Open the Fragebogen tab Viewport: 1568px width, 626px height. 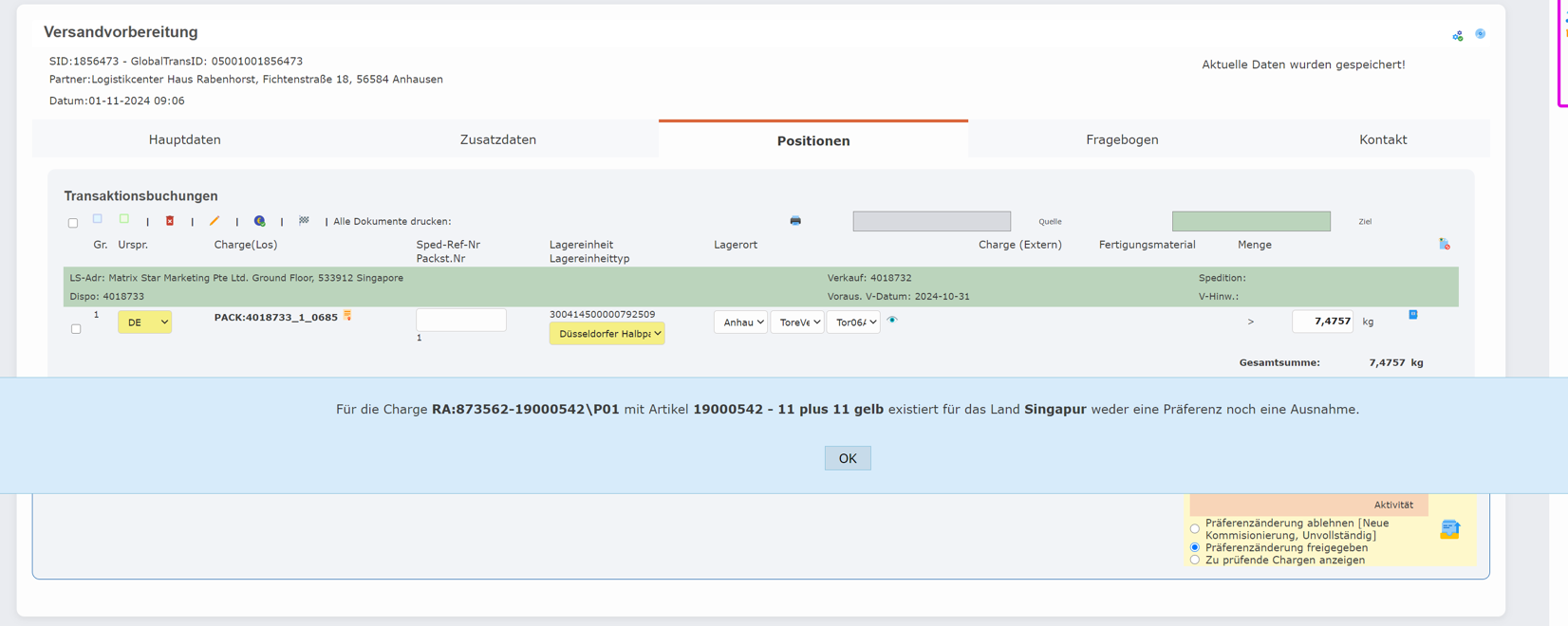tap(1122, 139)
